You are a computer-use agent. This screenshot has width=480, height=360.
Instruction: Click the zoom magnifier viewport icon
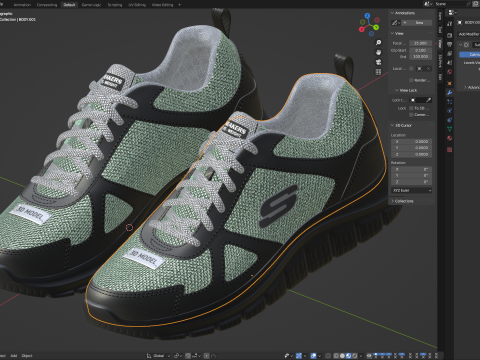tap(378, 43)
